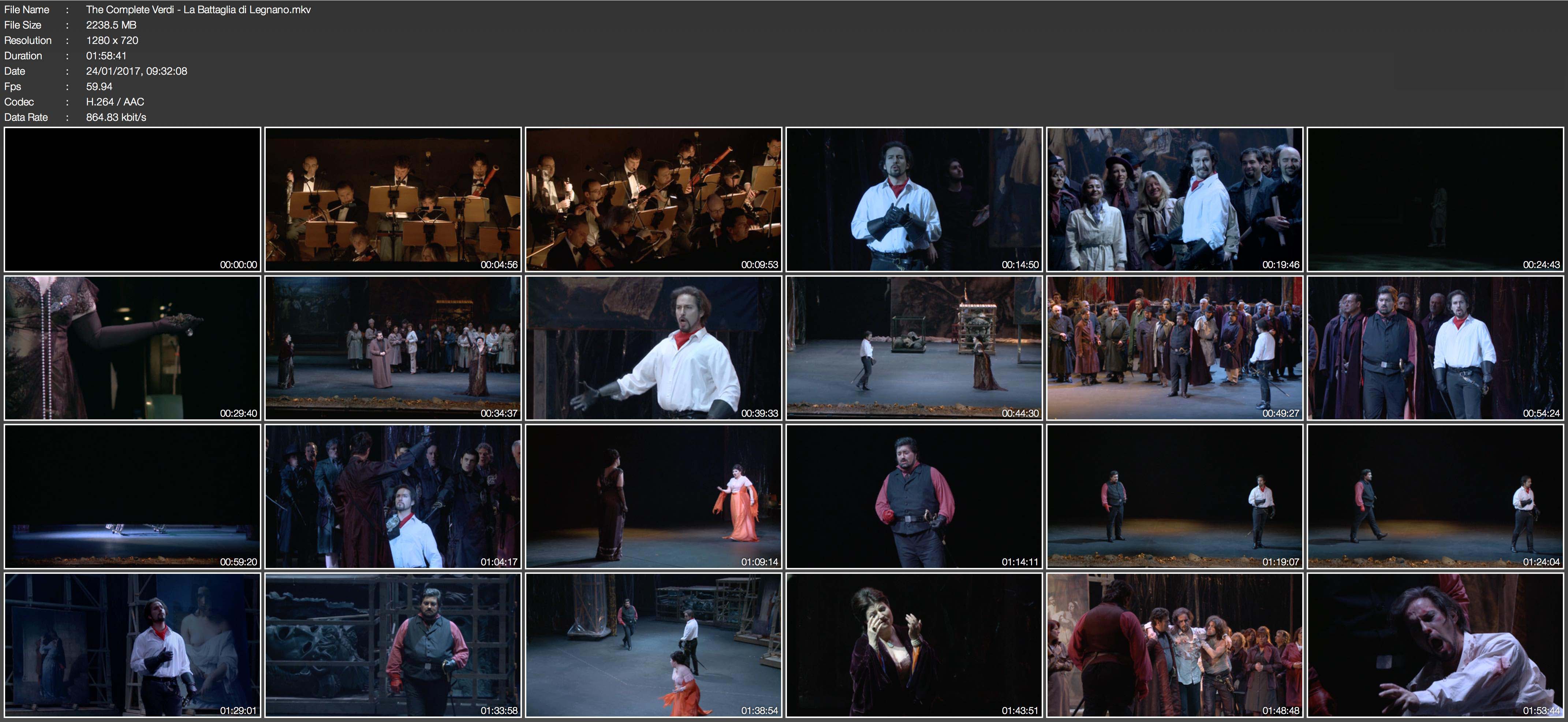Image resolution: width=1568 pixels, height=722 pixels.
Task: Select the painting backdrop frame at 01:29:01
Action: 132,645
